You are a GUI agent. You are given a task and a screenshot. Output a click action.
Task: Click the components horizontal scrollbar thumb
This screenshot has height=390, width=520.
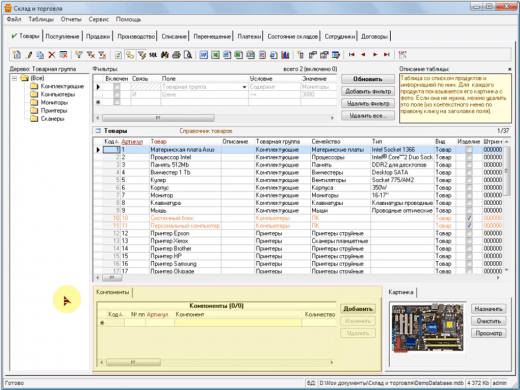(x=133, y=362)
